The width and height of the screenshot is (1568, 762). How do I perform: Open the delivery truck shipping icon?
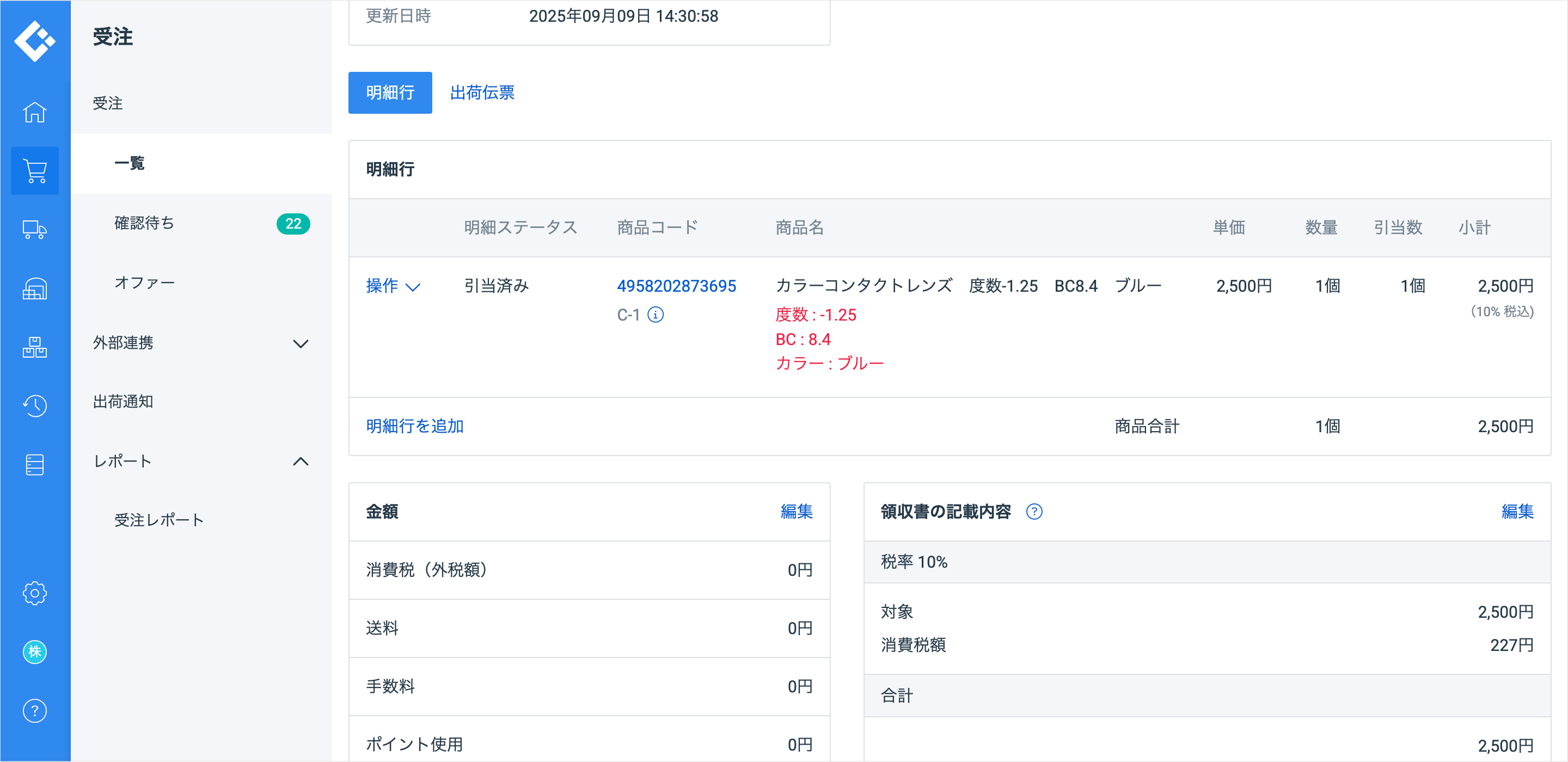click(x=35, y=230)
